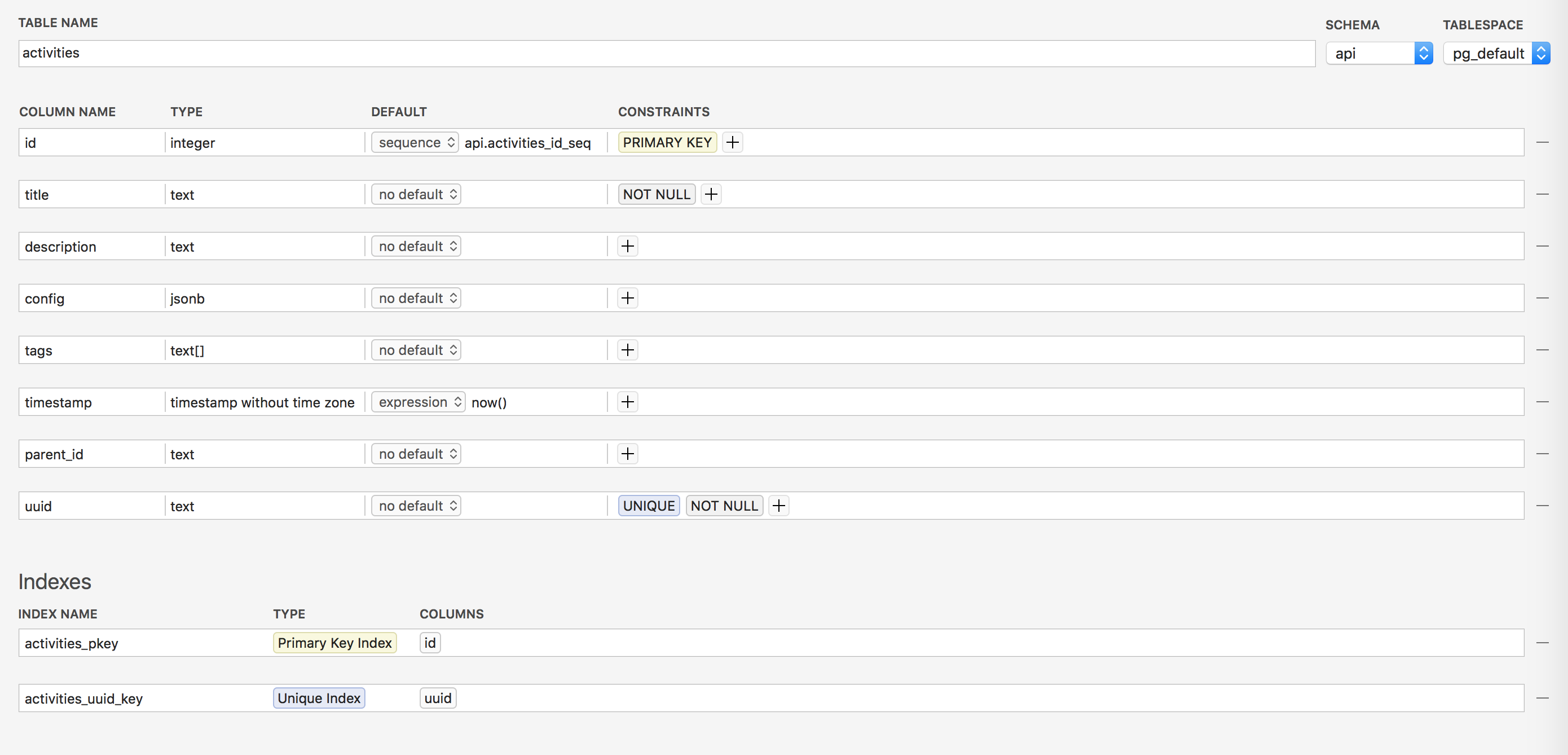Add a constraint to the timestamp column
The width and height of the screenshot is (1568, 755).
[628, 401]
